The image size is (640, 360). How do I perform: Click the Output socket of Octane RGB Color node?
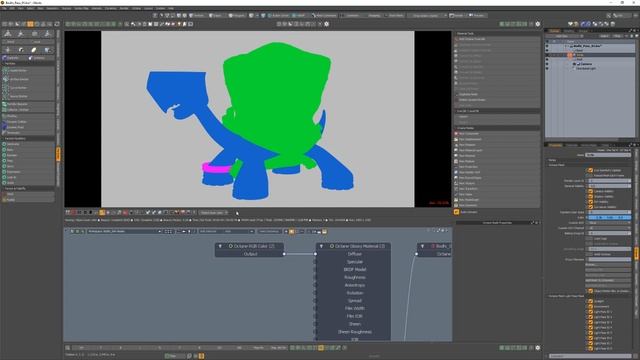(x=284, y=254)
